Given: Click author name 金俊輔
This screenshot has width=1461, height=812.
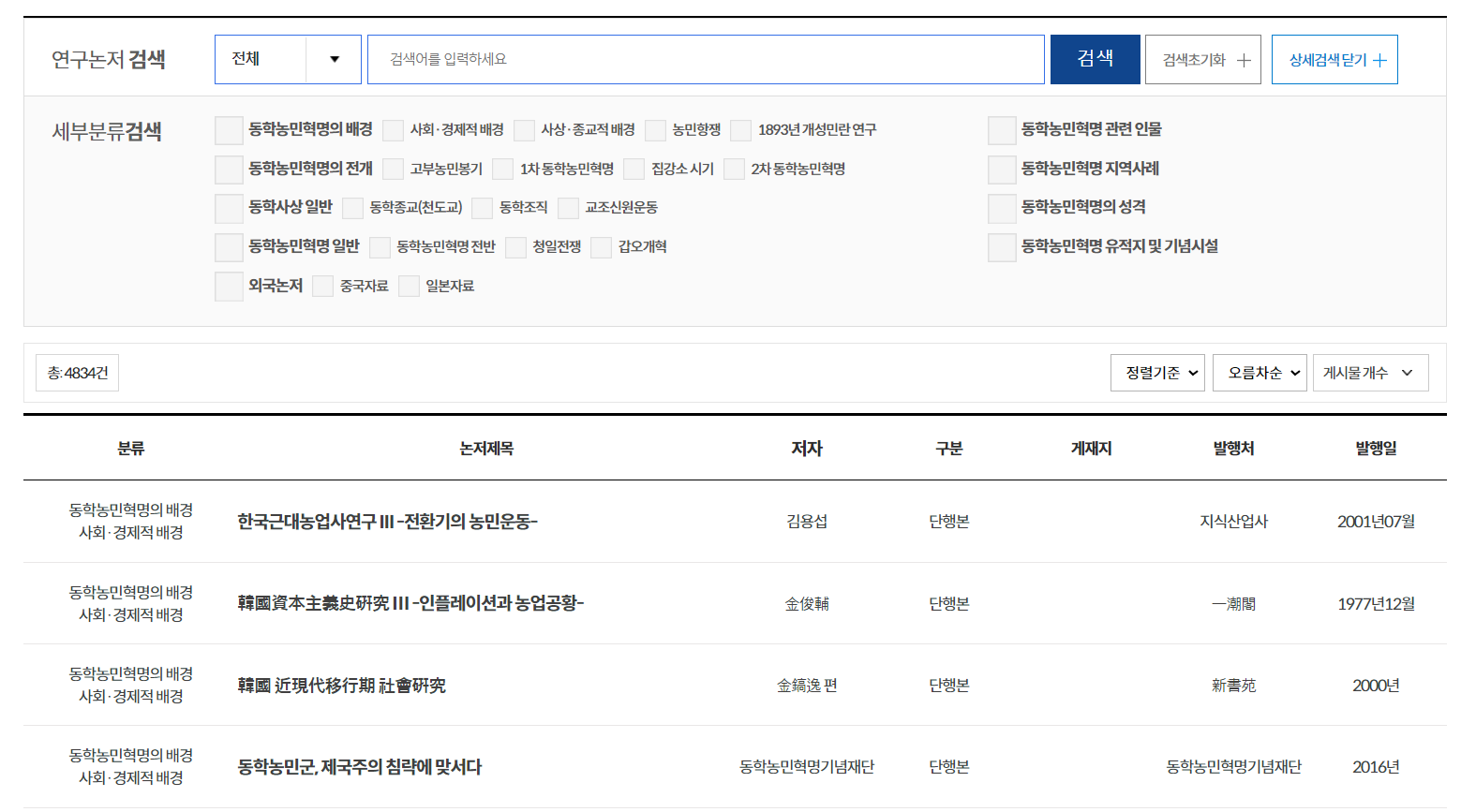Looking at the screenshot, I should click(x=807, y=604).
